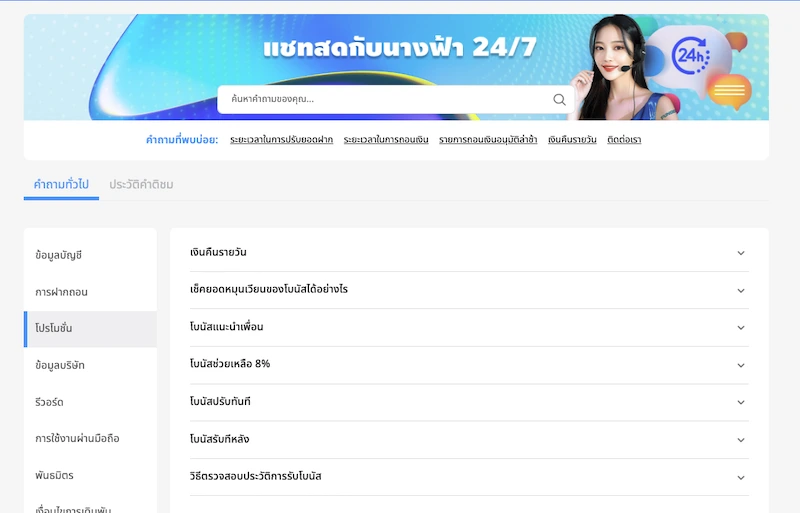Select การใช้งานผ่านมือถือ in the sidebar
The width and height of the screenshot is (800, 513).
click(90, 438)
